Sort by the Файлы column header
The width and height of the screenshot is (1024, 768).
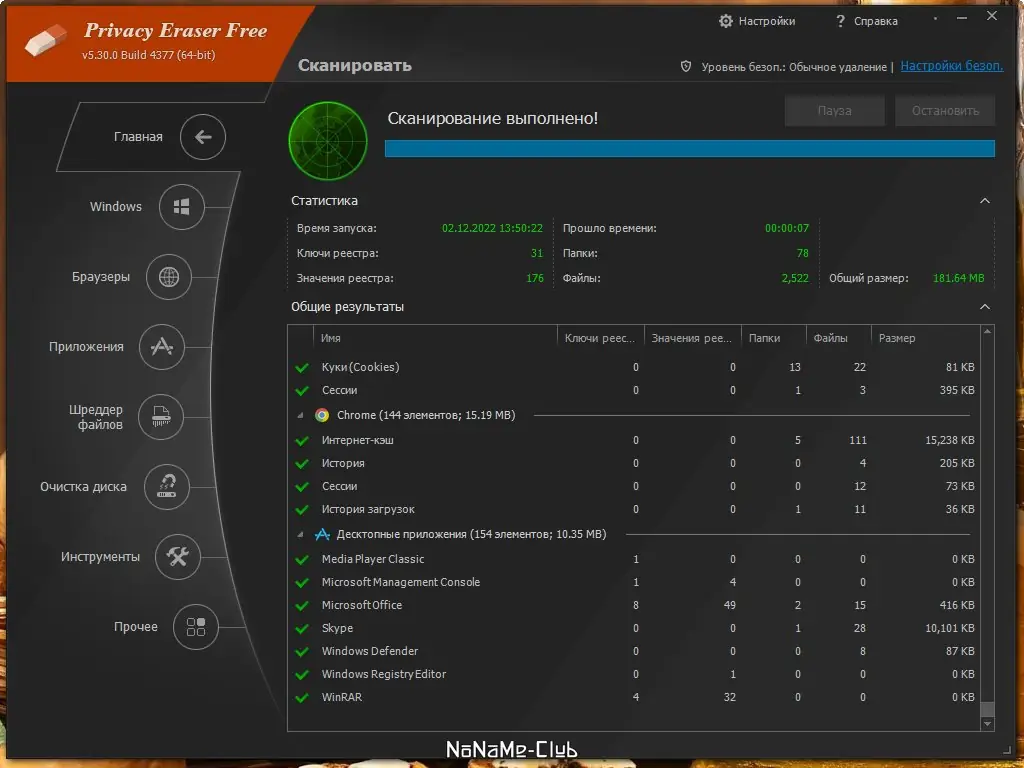click(x=839, y=338)
